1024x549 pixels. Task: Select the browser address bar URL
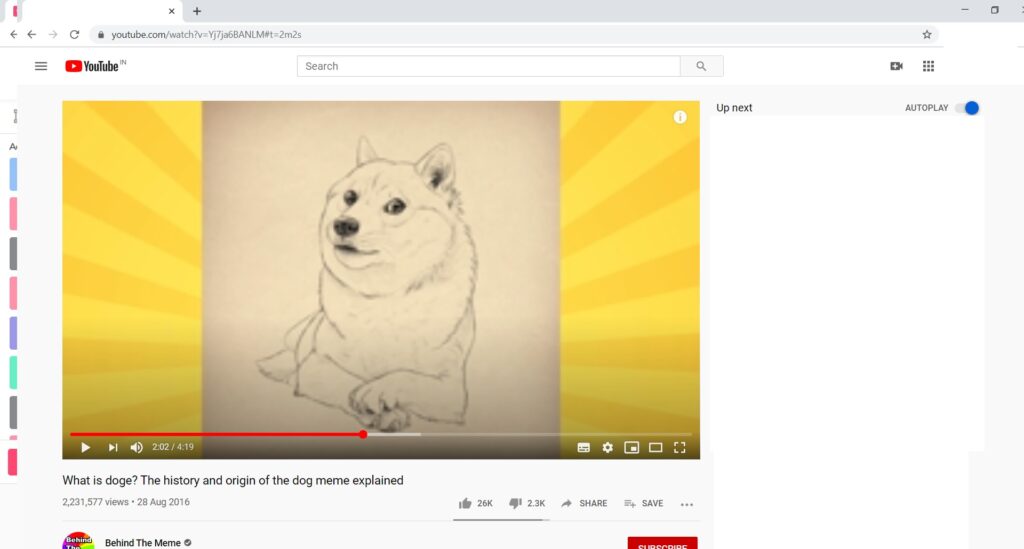pos(206,35)
